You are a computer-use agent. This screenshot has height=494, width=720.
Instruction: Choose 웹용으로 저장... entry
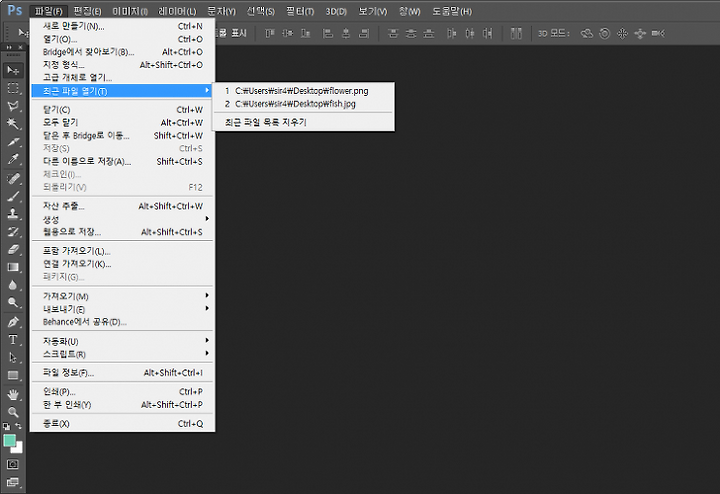[122, 232]
